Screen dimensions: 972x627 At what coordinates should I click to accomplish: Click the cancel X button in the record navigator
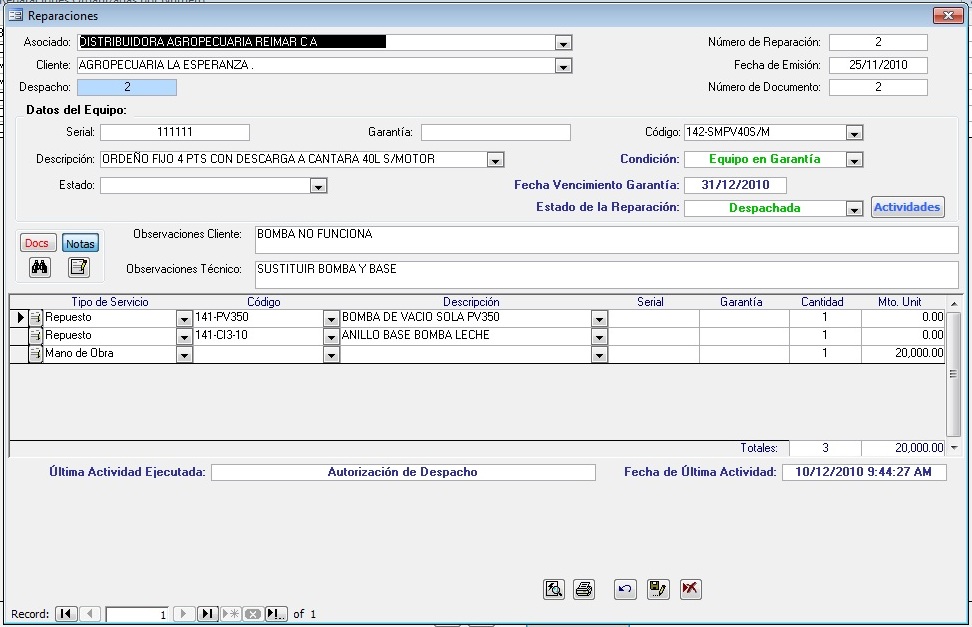pyautogui.click(x=252, y=614)
